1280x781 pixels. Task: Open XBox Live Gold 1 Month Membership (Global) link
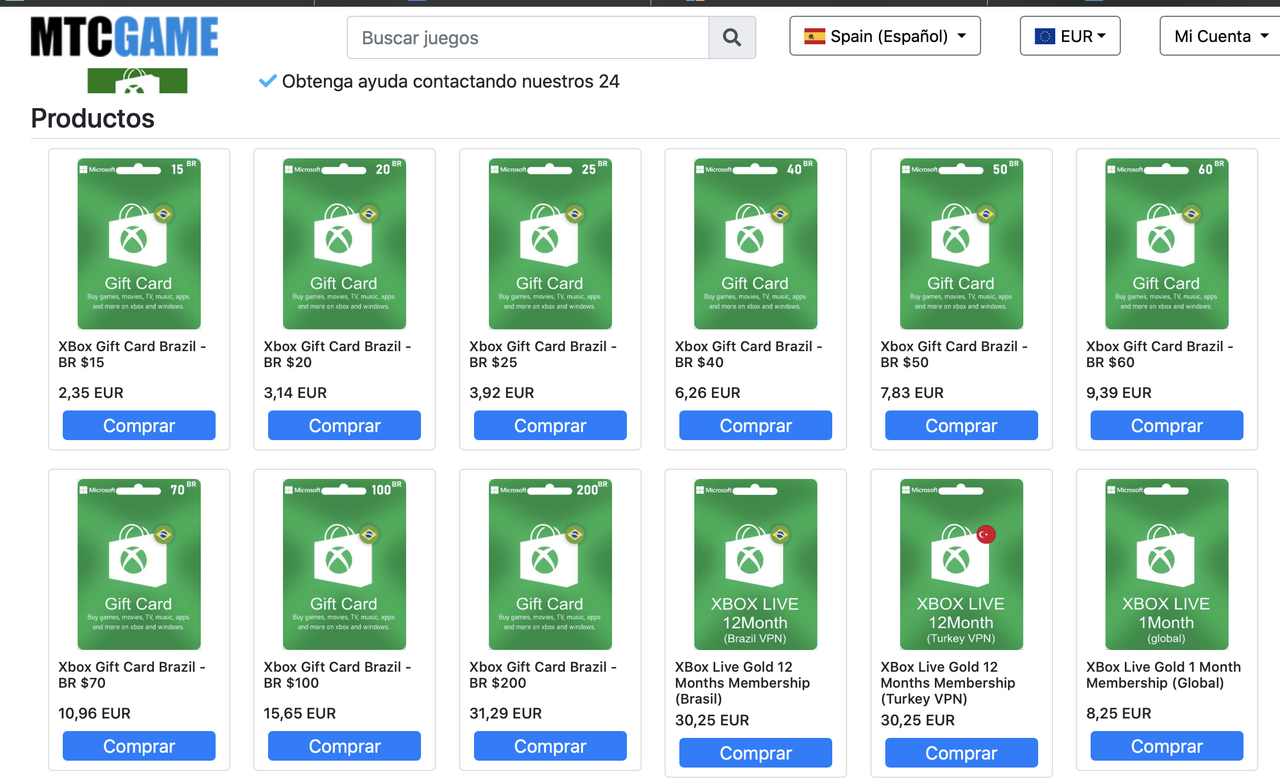coord(1164,675)
